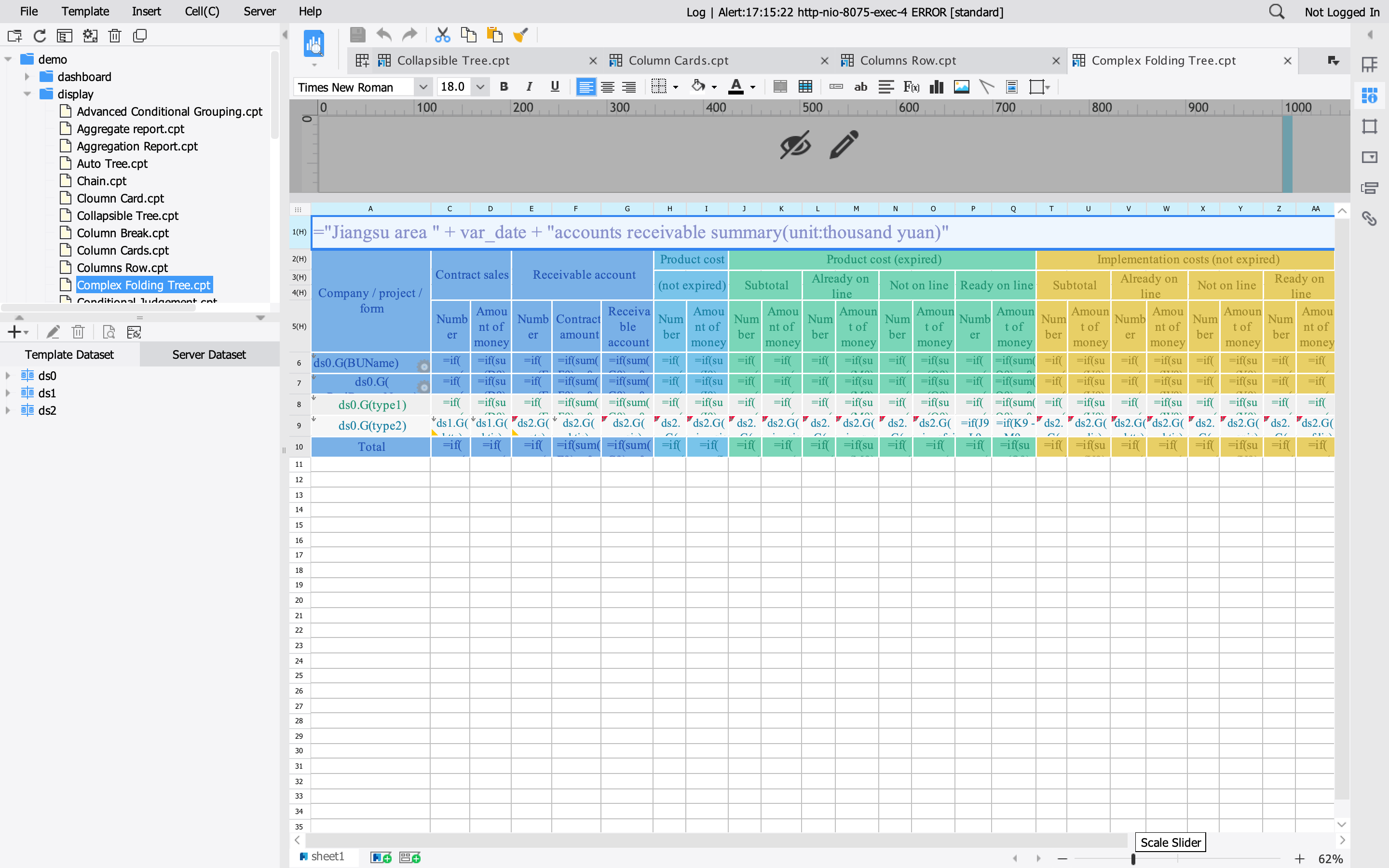Select the Format Painter tool

(x=520, y=34)
